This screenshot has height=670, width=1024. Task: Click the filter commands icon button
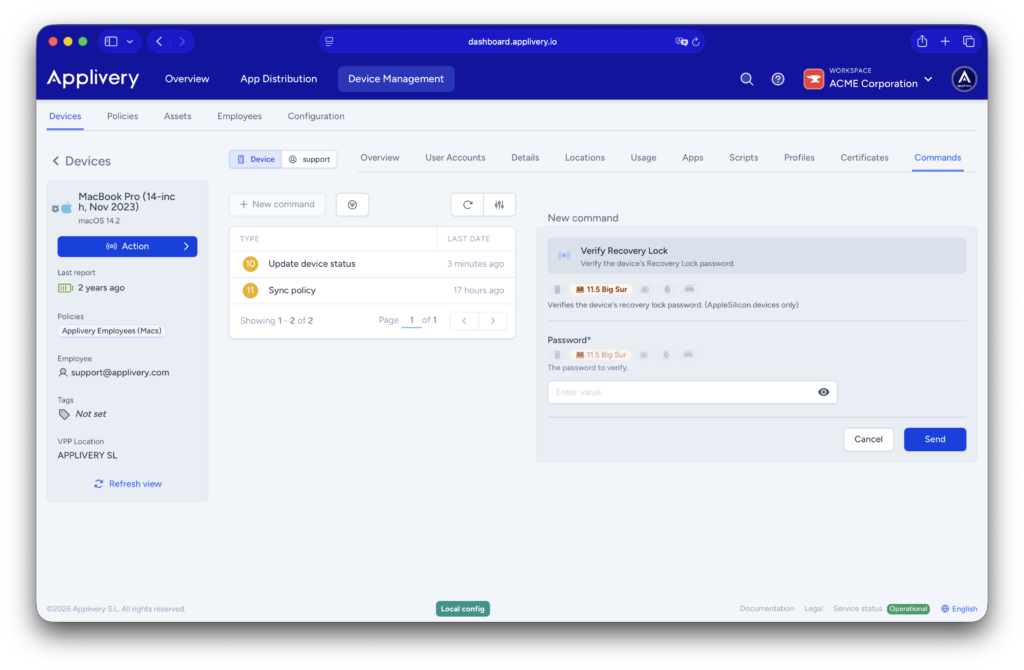coord(352,204)
